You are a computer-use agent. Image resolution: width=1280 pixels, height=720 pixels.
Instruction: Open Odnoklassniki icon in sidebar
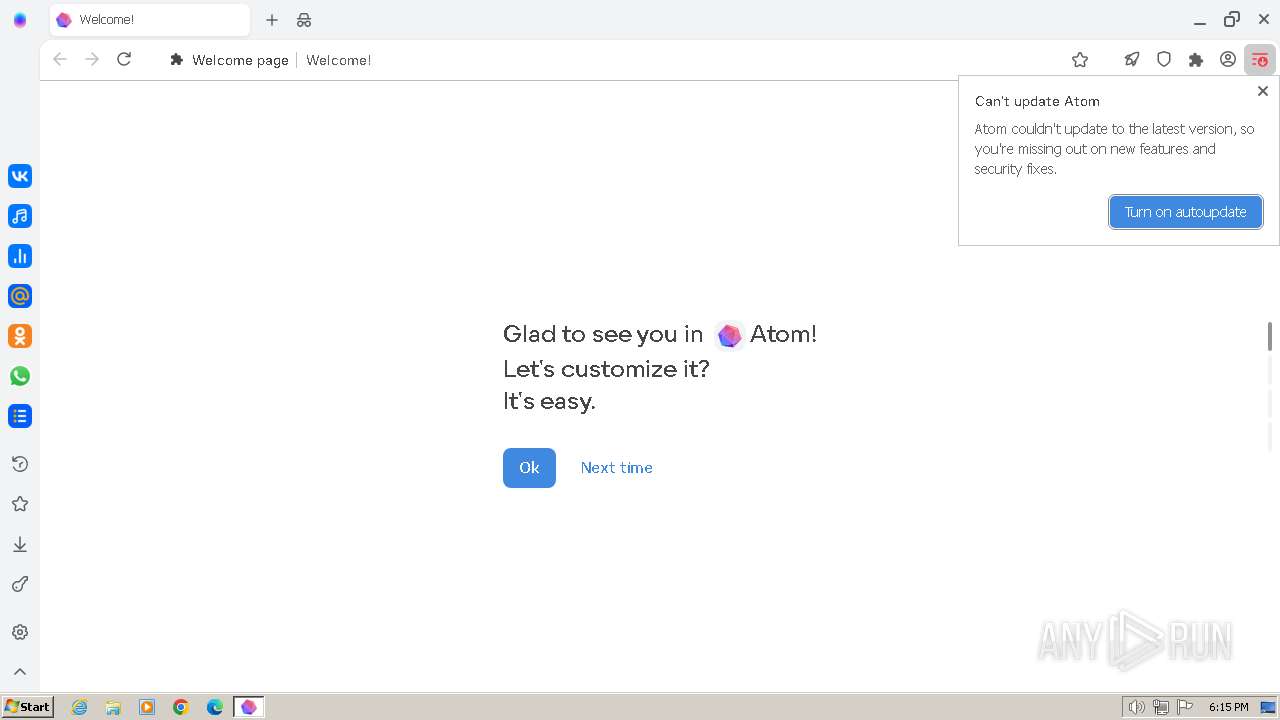20,336
